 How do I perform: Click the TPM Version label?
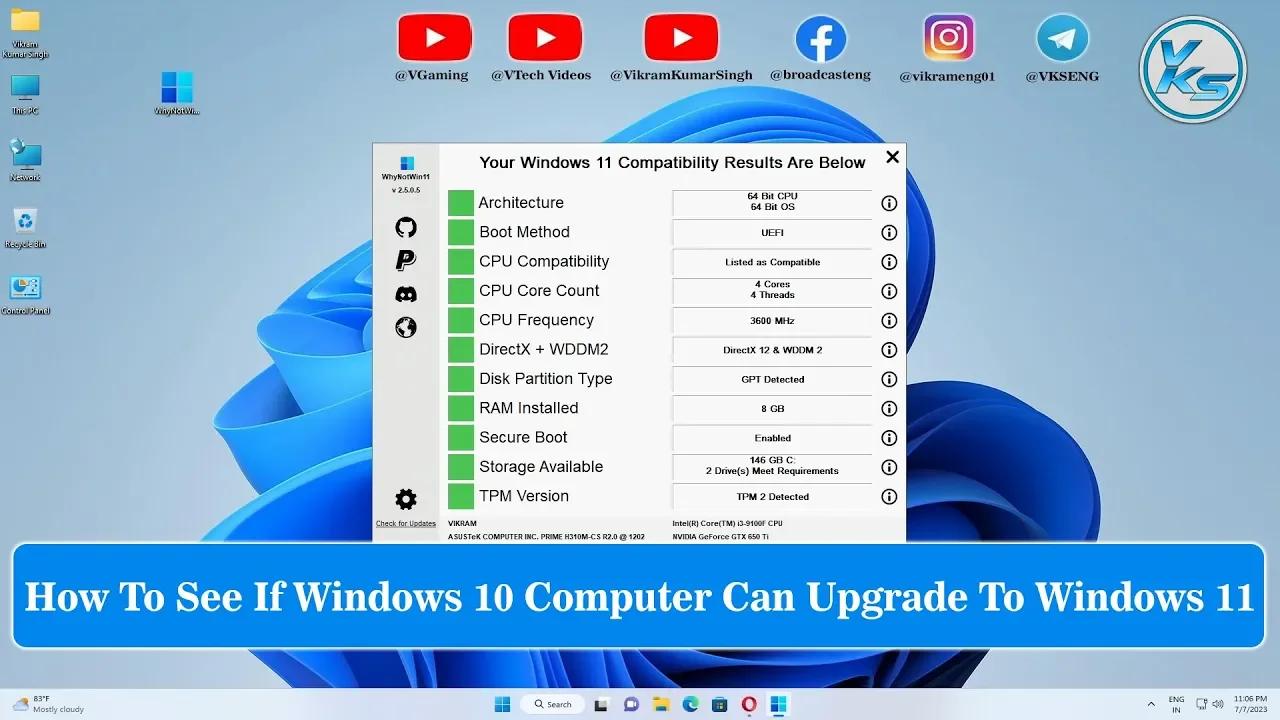524,496
